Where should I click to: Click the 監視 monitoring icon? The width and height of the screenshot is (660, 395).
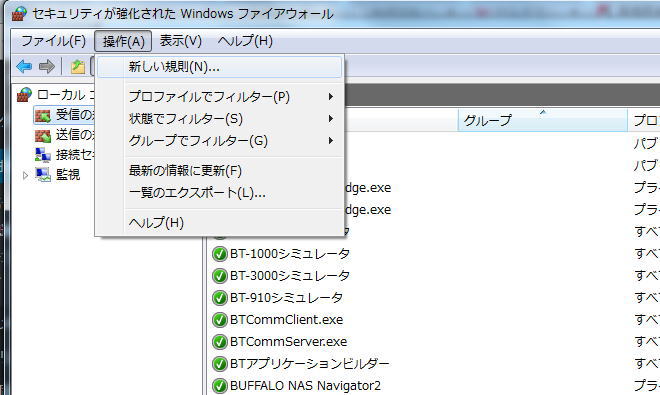click(43, 174)
